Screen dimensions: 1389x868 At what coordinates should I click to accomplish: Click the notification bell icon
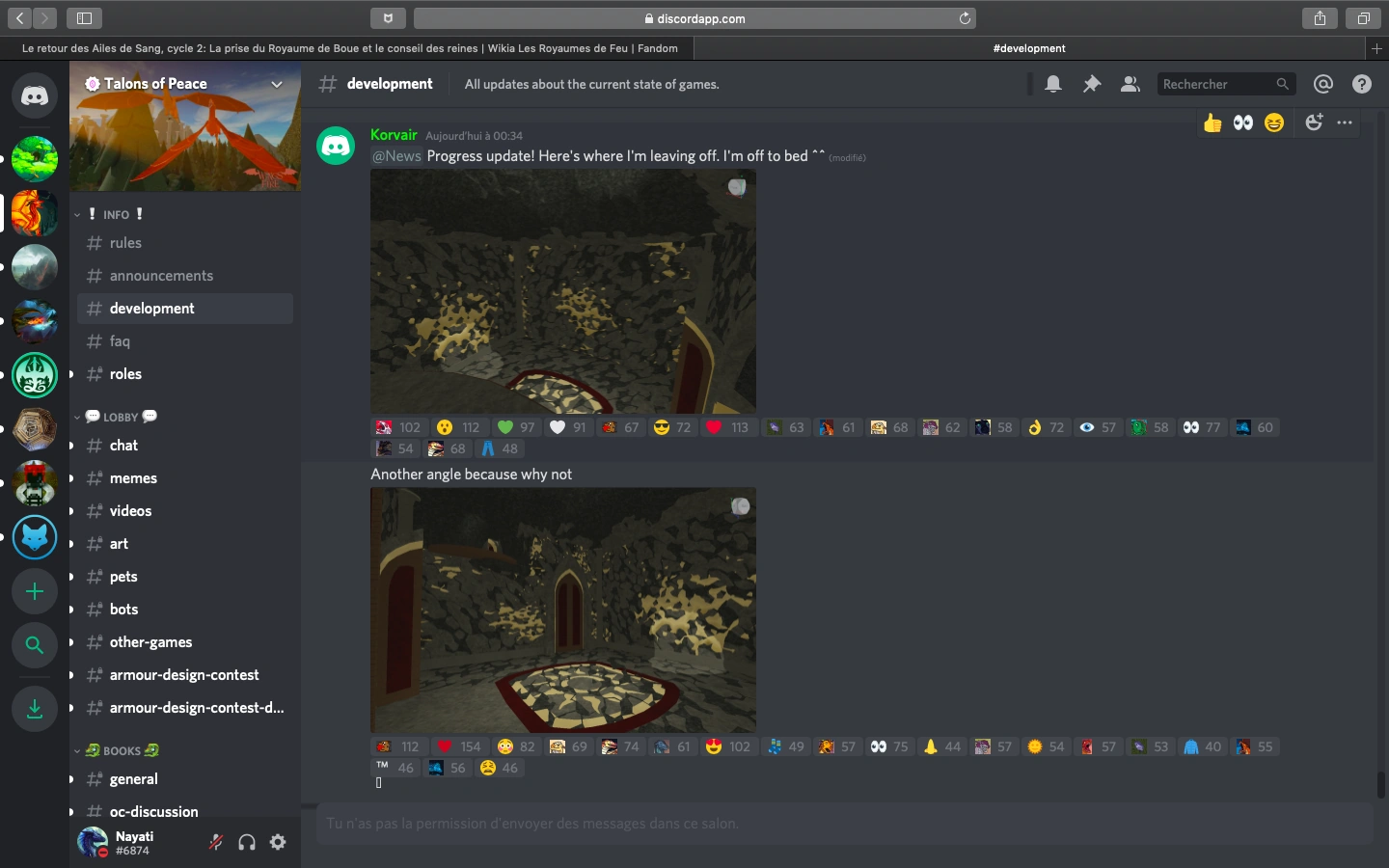point(1053,85)
